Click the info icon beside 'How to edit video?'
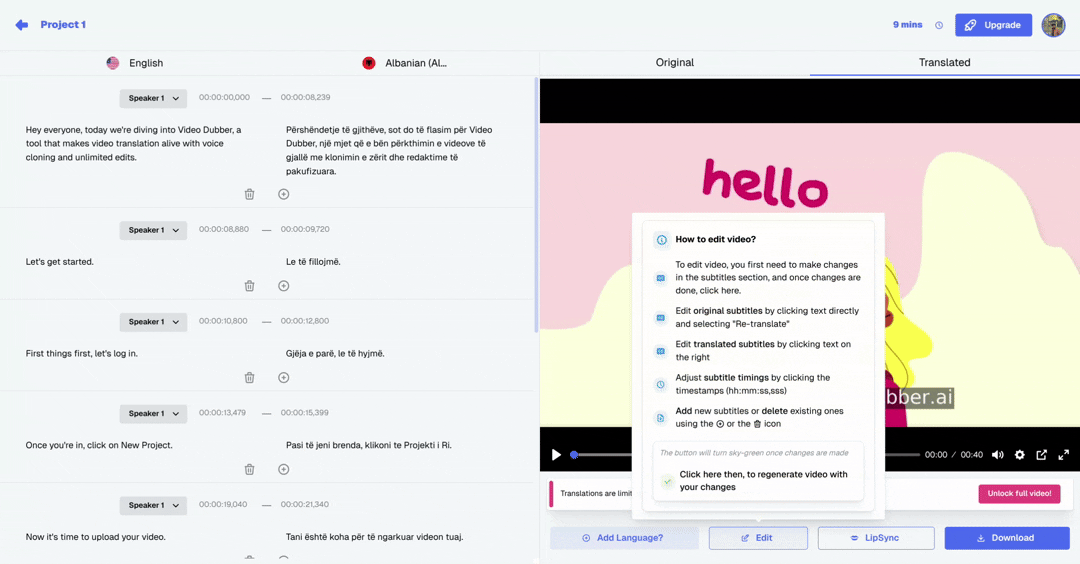 (661, 240)
